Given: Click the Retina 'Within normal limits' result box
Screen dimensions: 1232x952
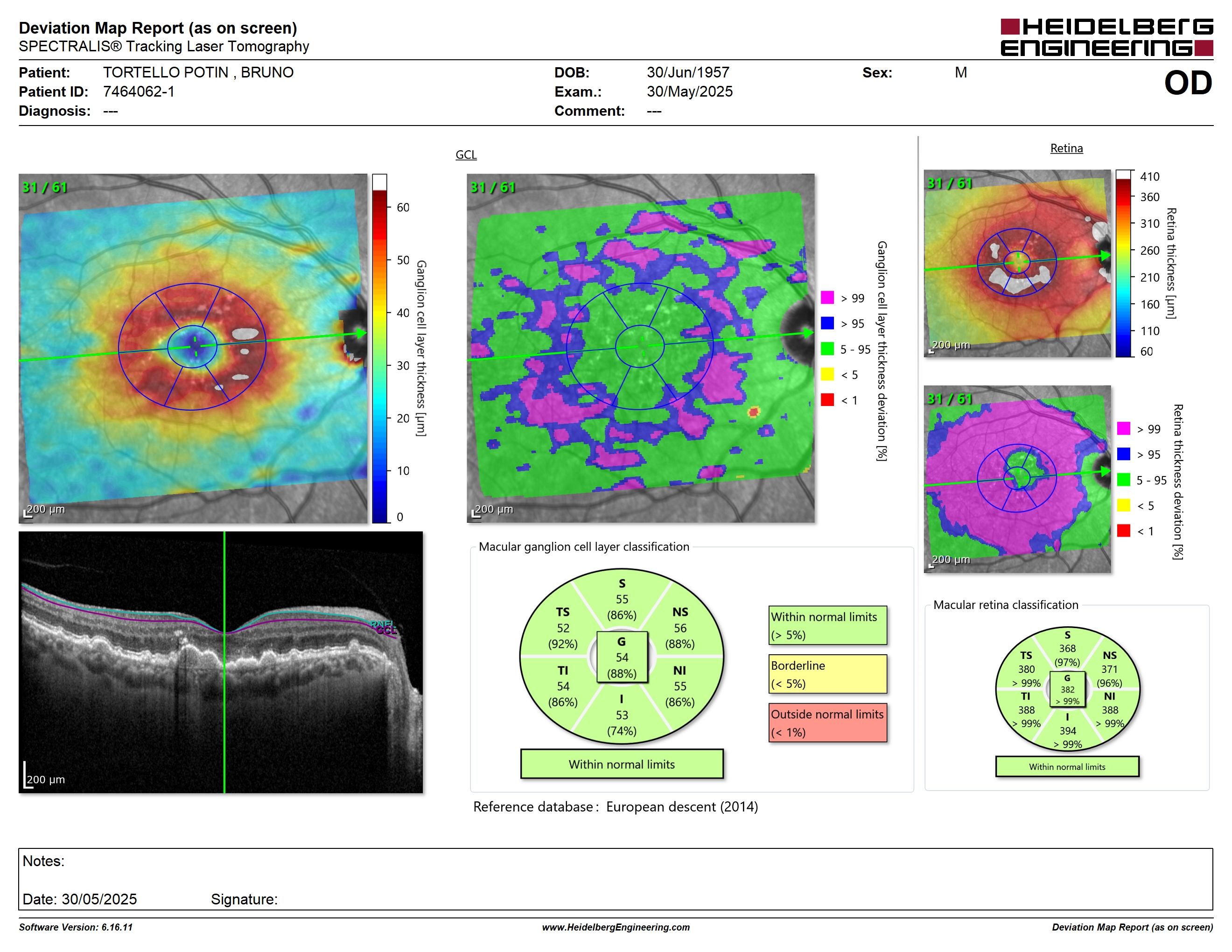Looking at the screenshot, I should (x=1067, y=766).
